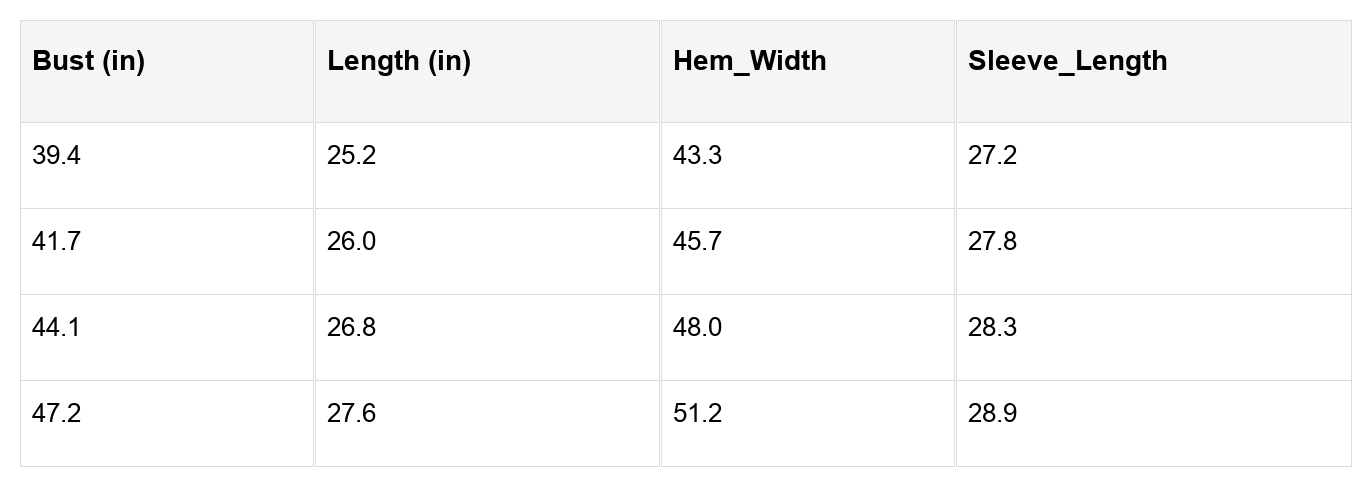
Task: Select the length value 26.0
Action: (x=351, y=242)
